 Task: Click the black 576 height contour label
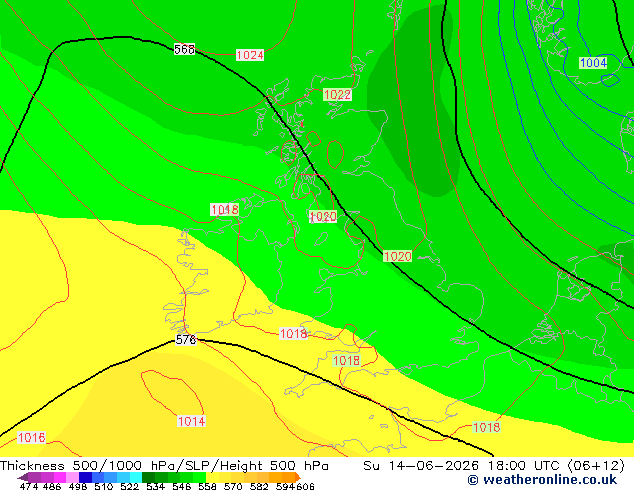coord(186,340)
